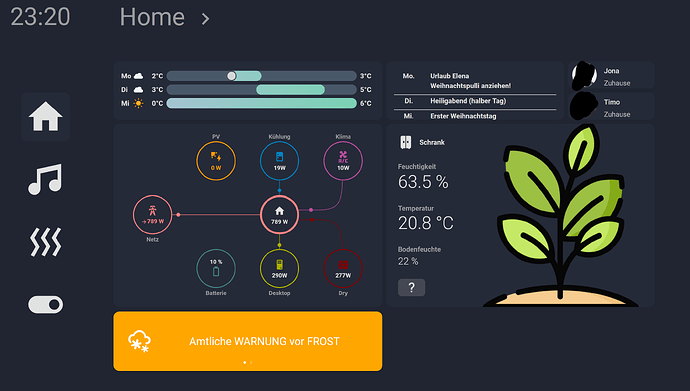Click the 20.8 °C temperature value
Viewport: 690px width, 391px height.
coord(426,223)
